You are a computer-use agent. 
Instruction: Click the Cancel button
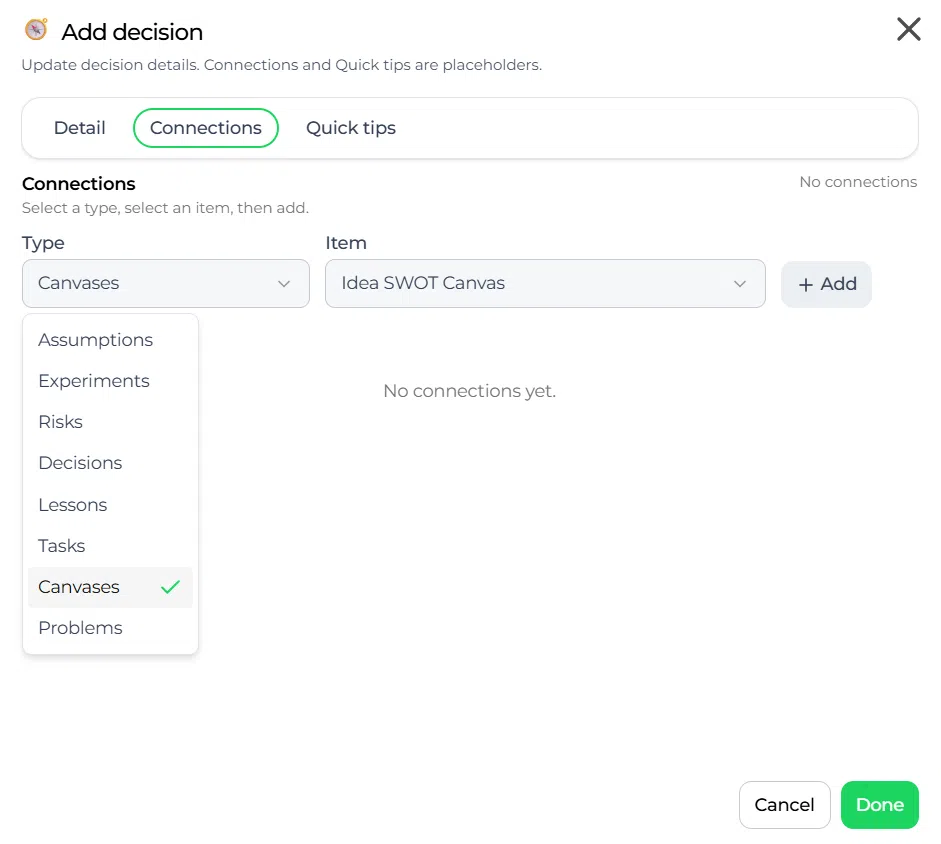(x=784, y=805)
